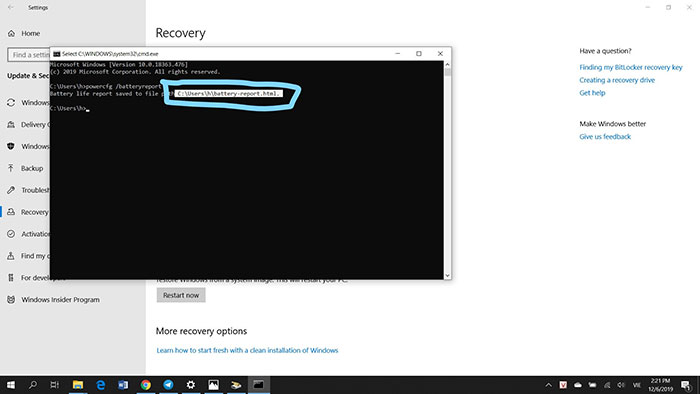The image size is (700, 394).
Task: Open Windows Security section
Action: coord(28,146)
